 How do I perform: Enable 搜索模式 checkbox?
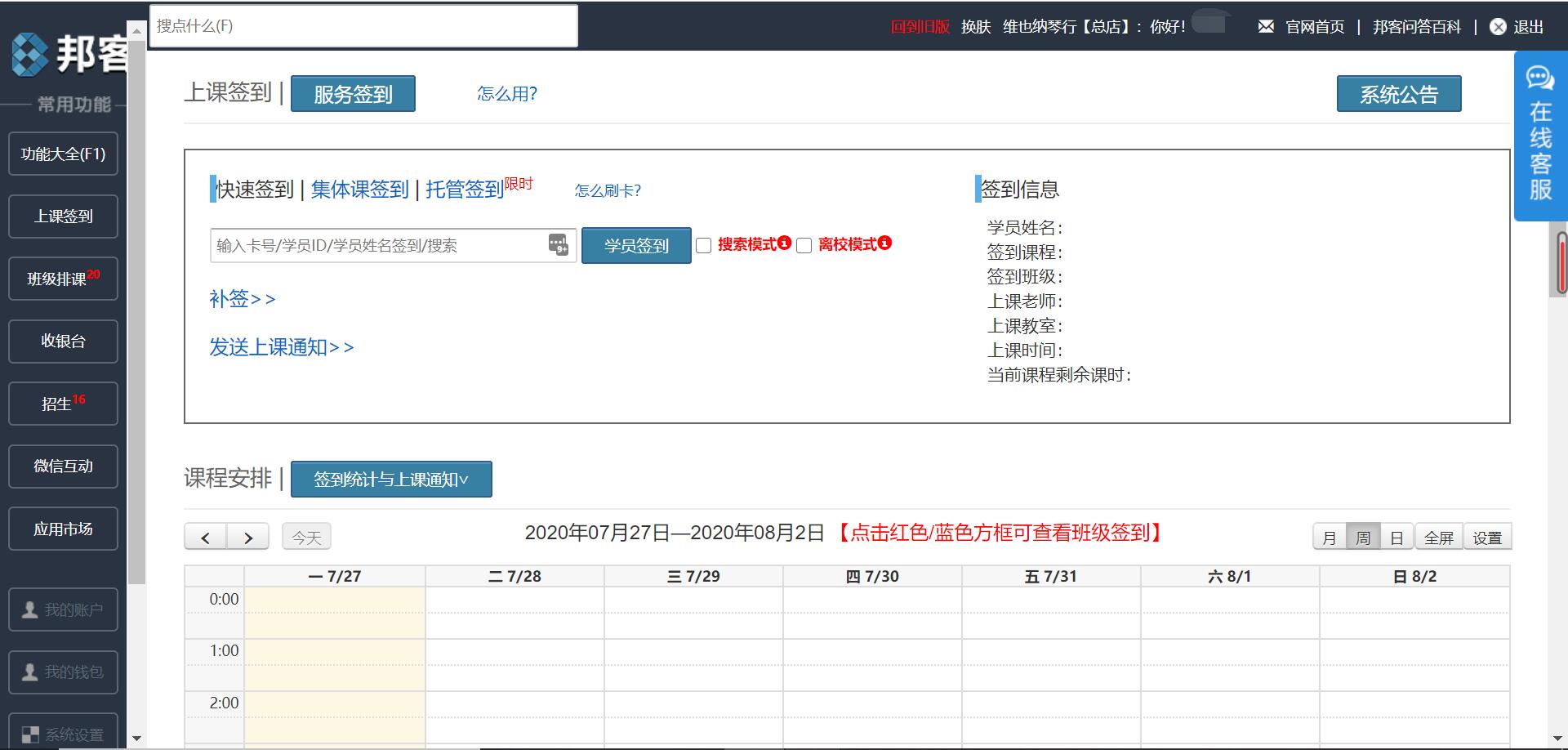tap(702, 245)
